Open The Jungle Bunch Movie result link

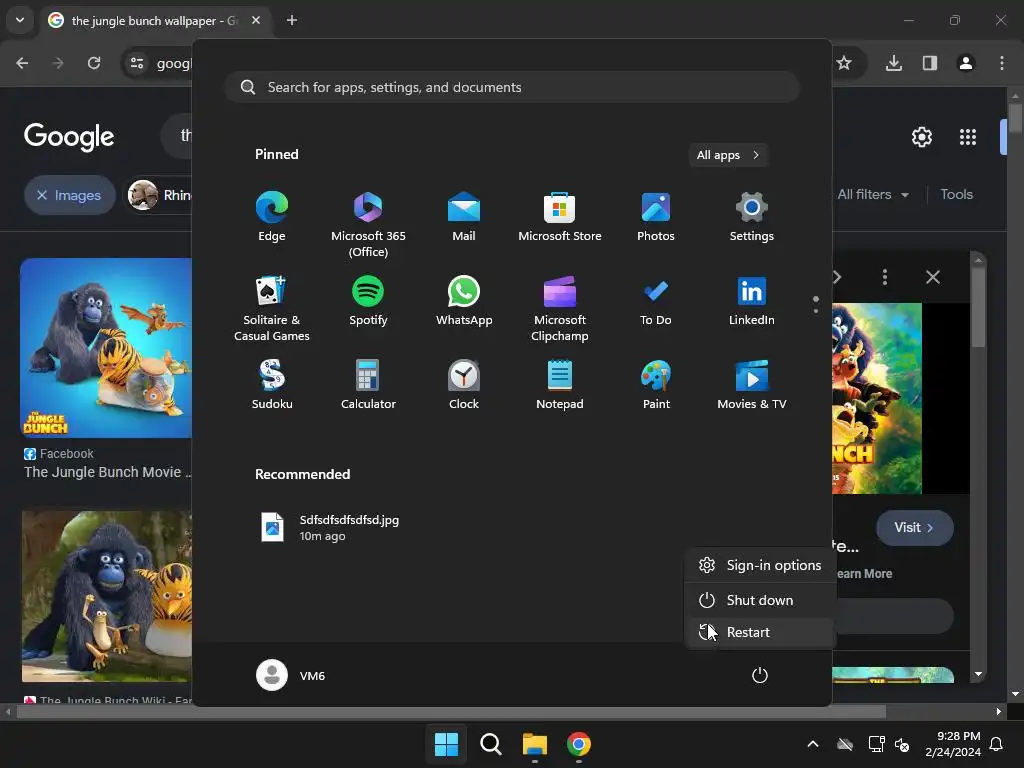(x=108, y=472)
